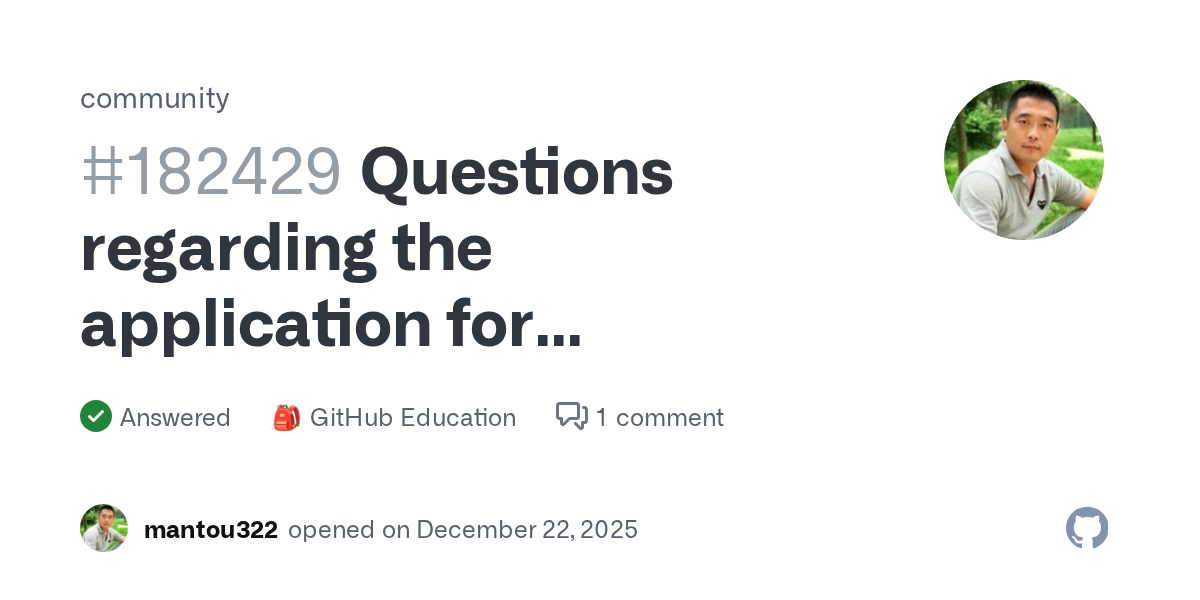Click the green Answered checkmark icon
This screenshot has height=600, width=1200.
pyautogui.click(x=96, y=416)
